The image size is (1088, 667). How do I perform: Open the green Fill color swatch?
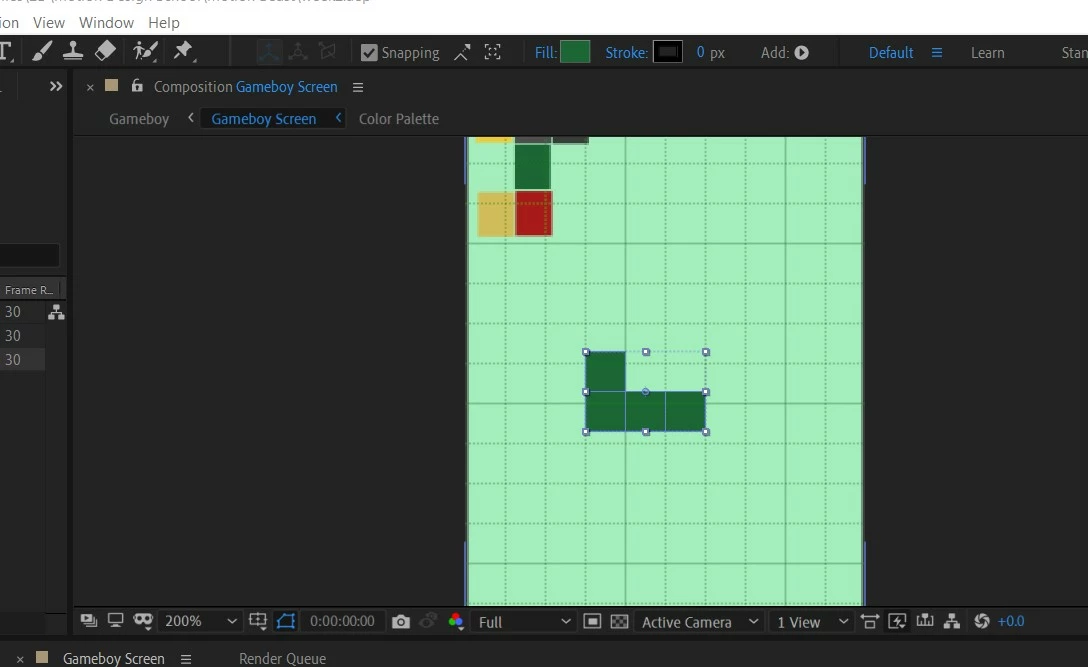pos(575,52)
